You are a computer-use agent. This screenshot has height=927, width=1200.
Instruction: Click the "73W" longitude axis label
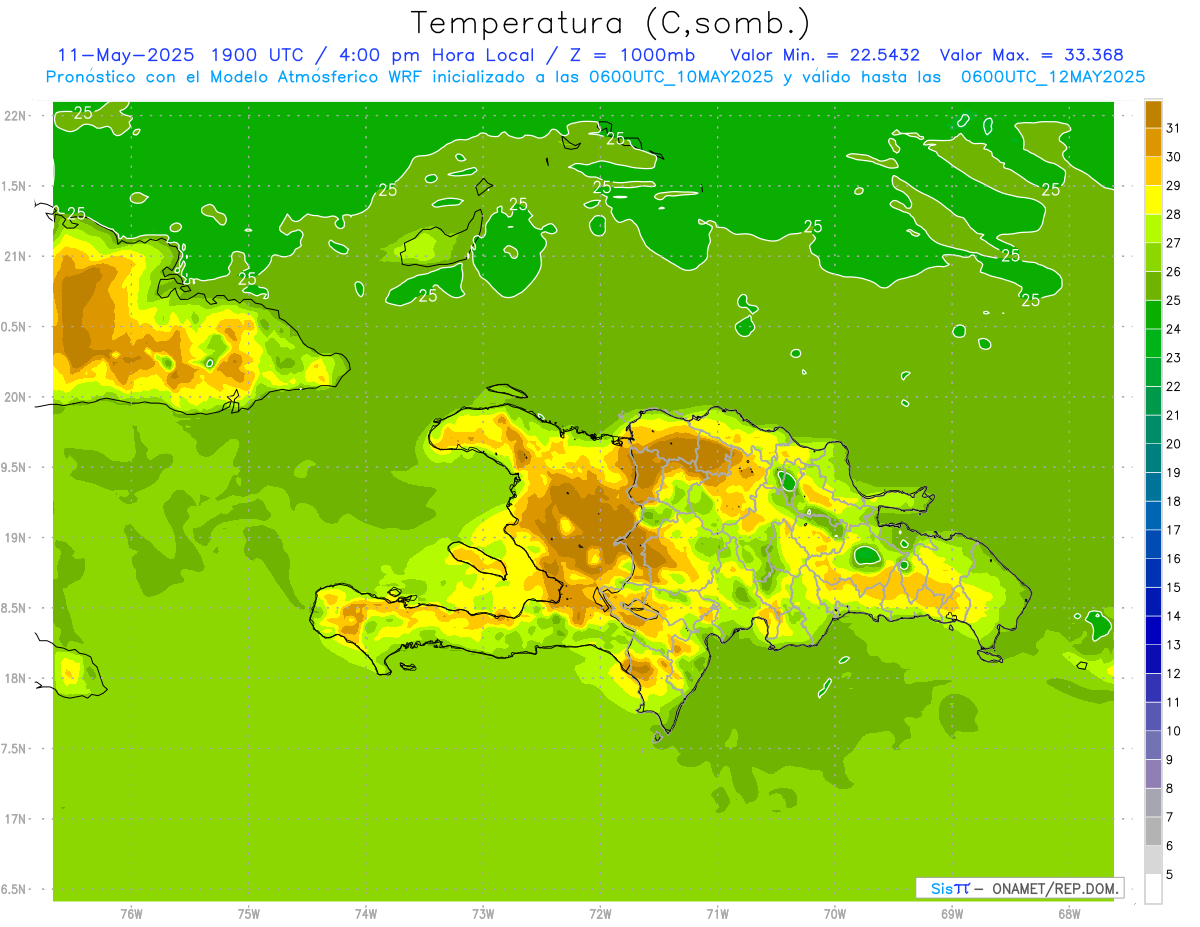(x=483, y=914)
